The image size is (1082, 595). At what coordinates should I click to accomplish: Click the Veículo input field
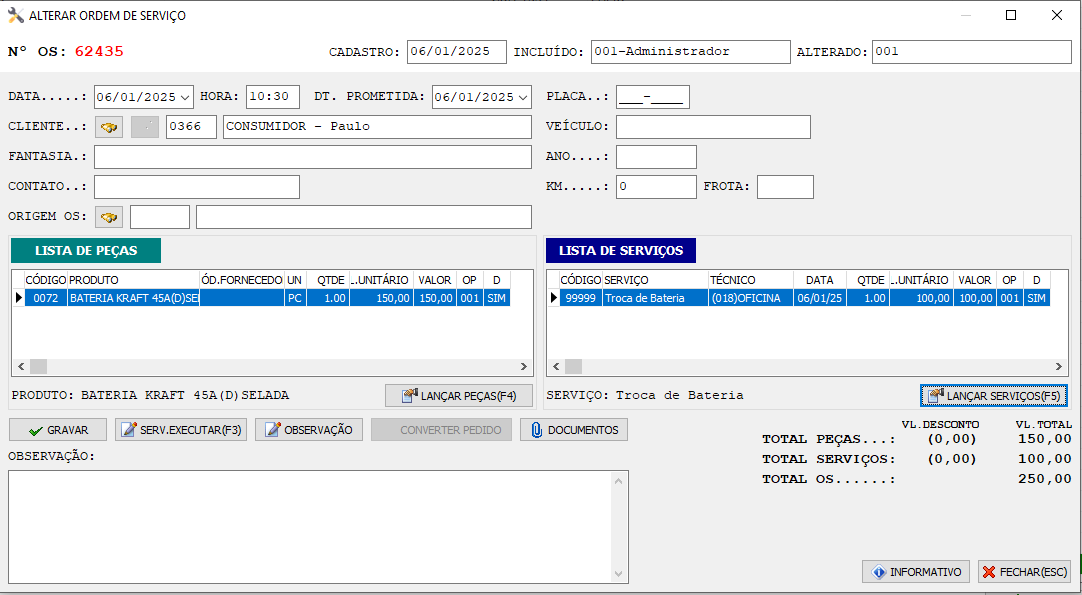[714, 127]
